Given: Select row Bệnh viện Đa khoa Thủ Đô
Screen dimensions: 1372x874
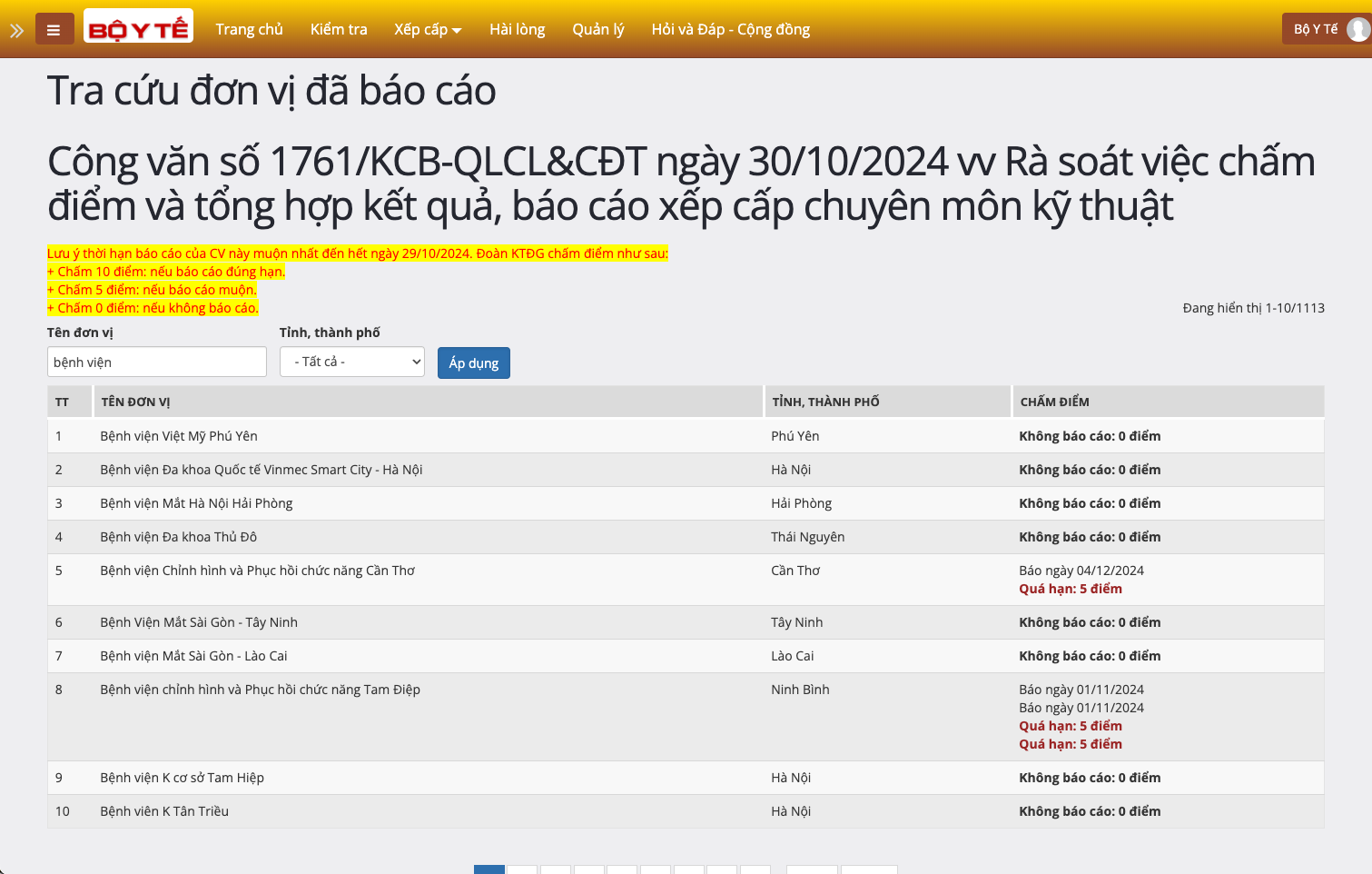Looking at the screenshot, I should click(178, 537).
